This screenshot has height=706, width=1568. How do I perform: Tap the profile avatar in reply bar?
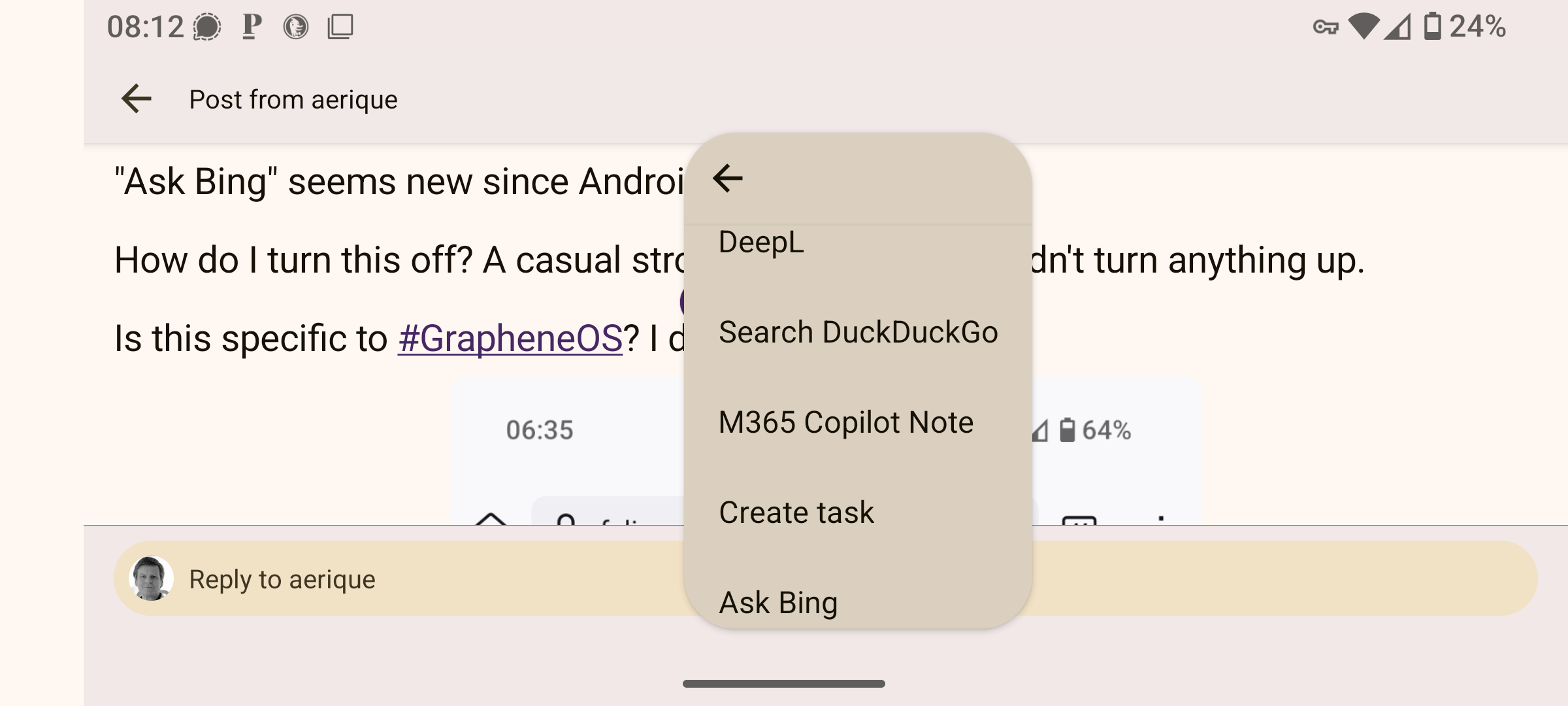pyautogui.click(x=152, y=579)
